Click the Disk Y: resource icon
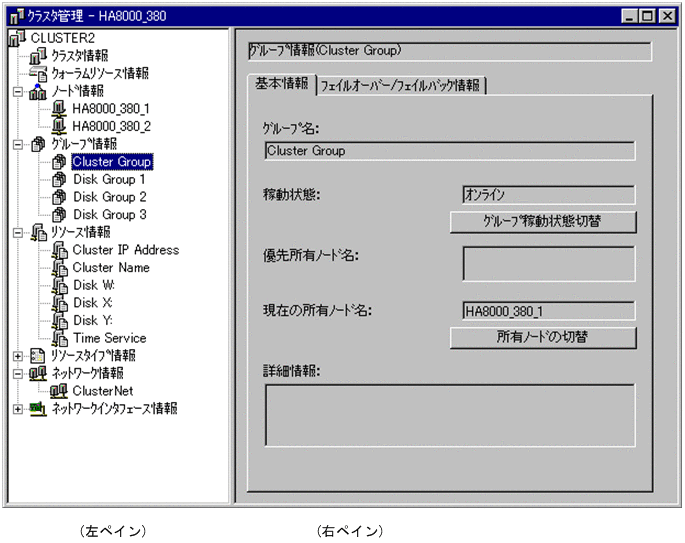Image resolution: width=685 pixels, height=543 pixels. 60,321
